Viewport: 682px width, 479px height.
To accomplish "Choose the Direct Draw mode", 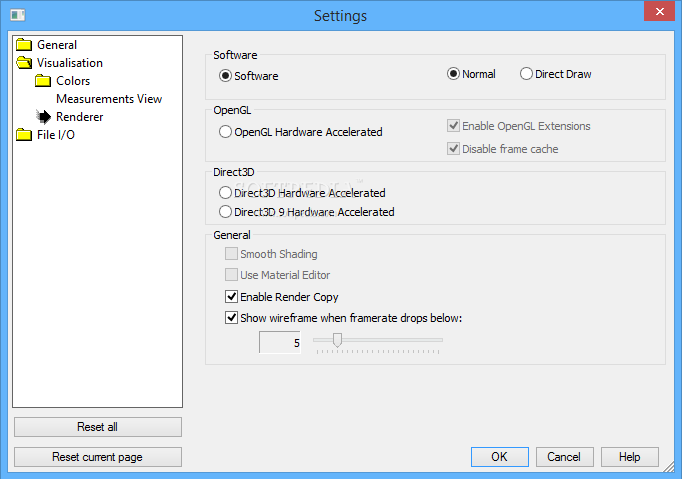I will click(x=526, y=74).
